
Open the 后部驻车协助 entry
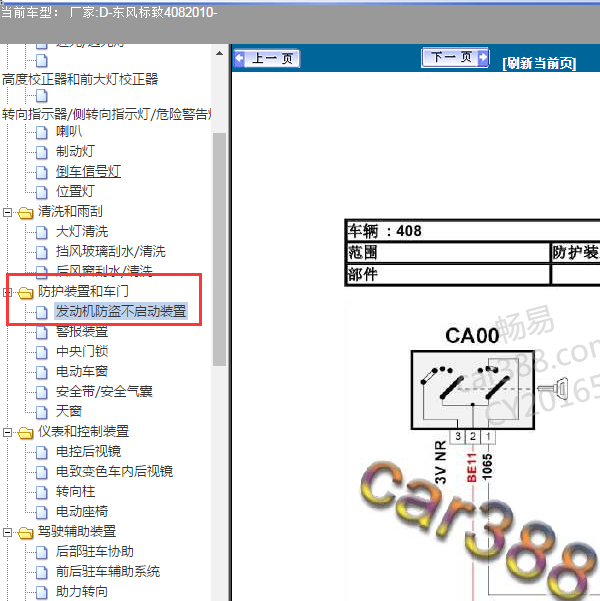click(x=95, y=552)
